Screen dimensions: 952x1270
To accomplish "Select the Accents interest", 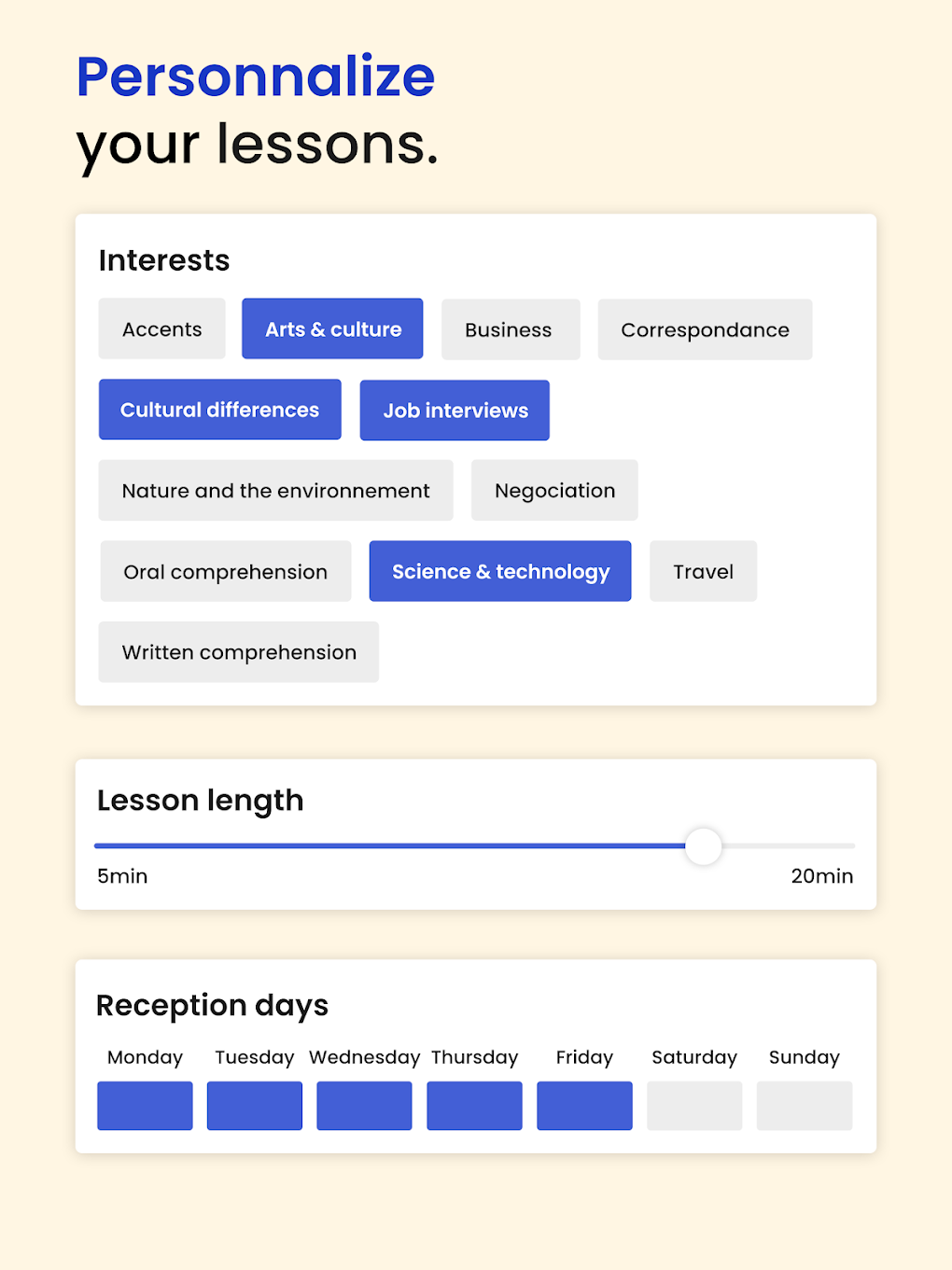I will pyautogui.click(x=161, y=328).
